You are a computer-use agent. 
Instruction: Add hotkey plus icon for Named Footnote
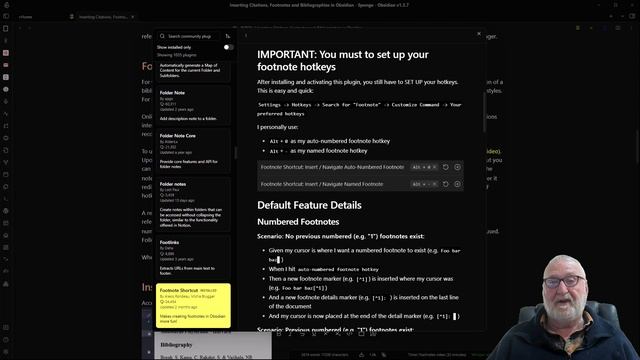tap(457, 184)
